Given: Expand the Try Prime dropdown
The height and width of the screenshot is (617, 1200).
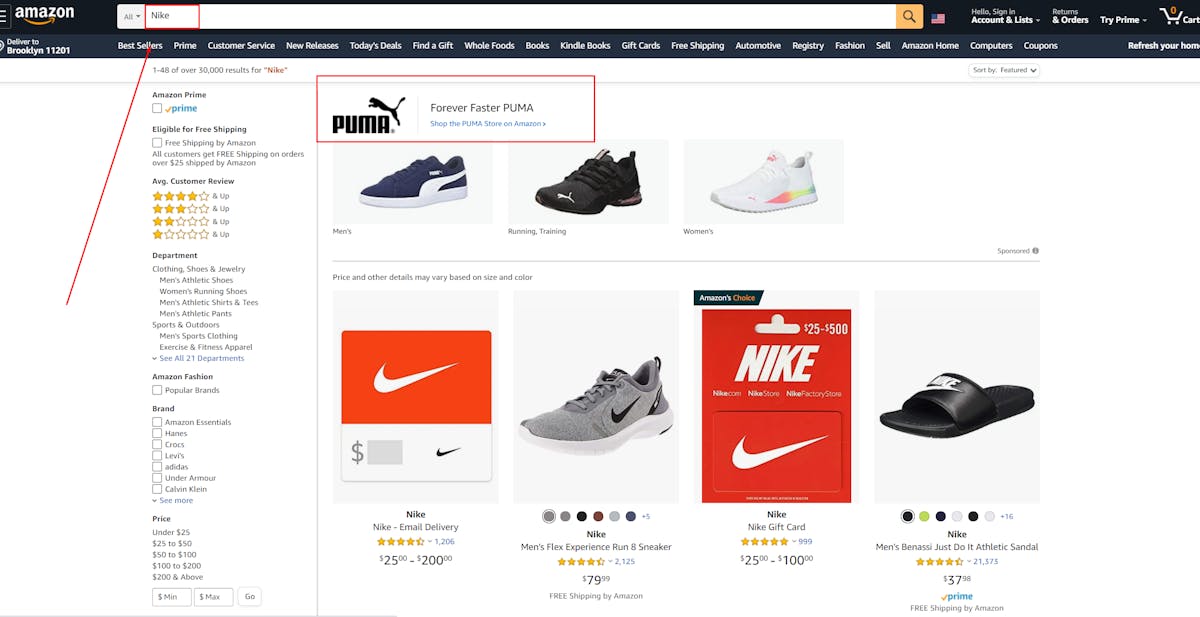Looking at the screenshot, I should (x=1124, y=20).
